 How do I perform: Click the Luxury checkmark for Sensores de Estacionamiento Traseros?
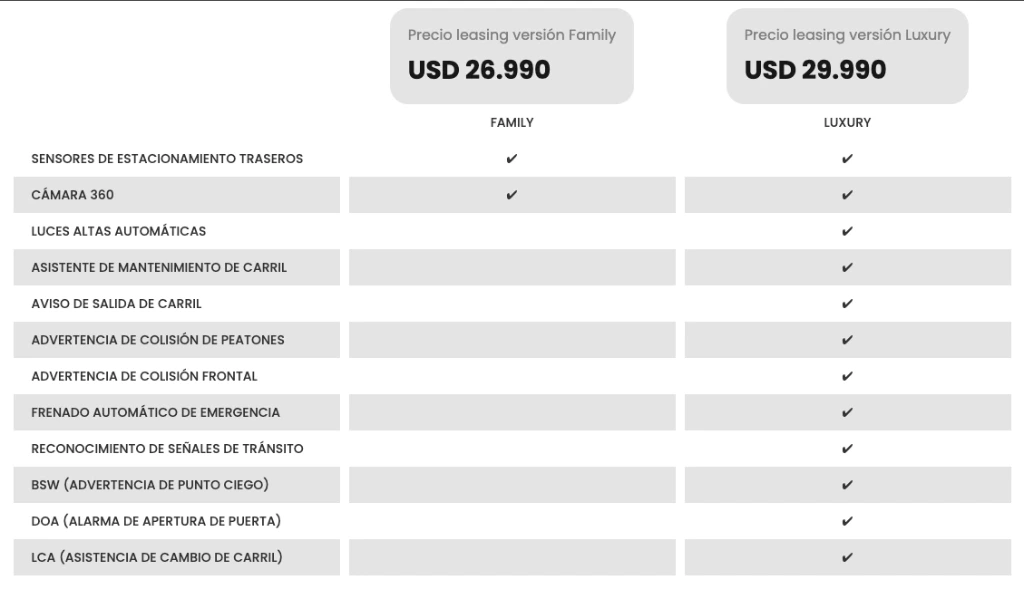847,159
